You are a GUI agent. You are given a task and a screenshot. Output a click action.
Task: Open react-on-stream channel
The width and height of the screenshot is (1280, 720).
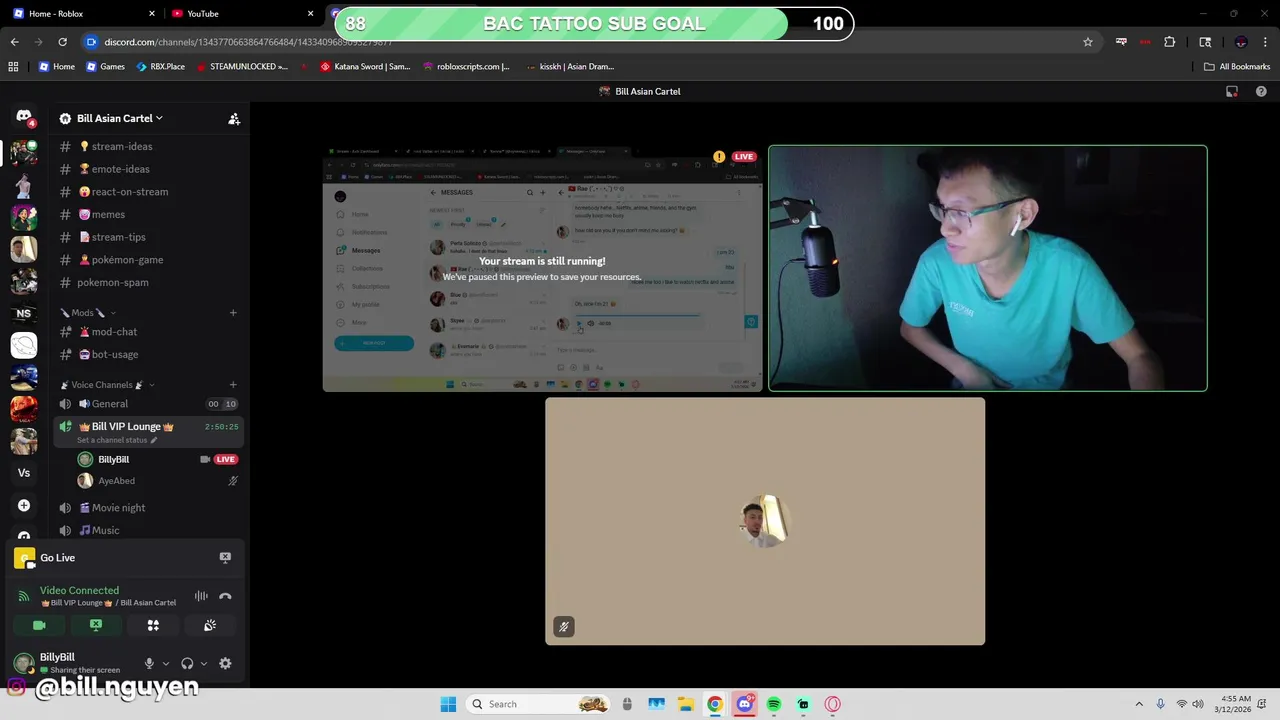[150, 191]
